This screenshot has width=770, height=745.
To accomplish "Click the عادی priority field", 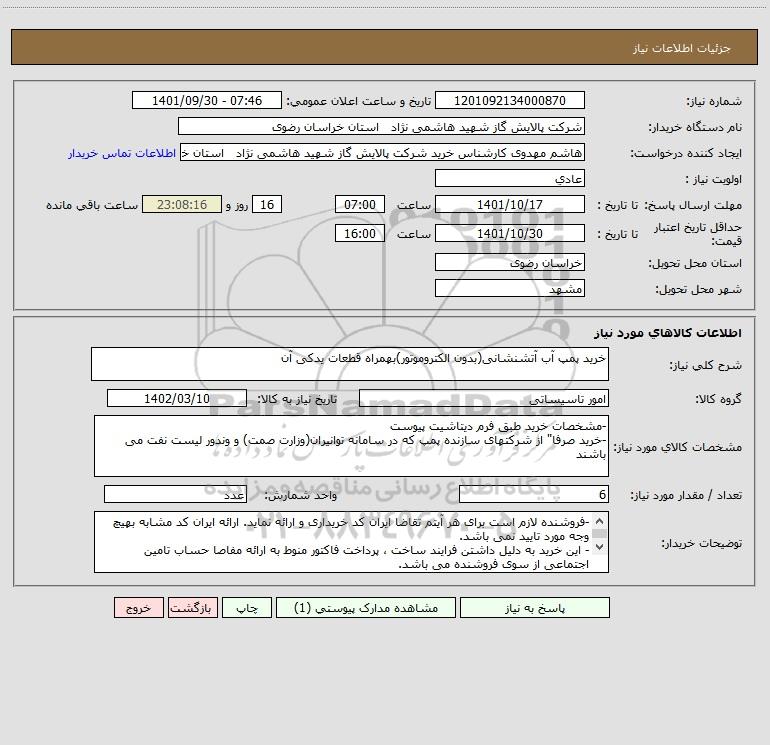I will [510, 178].
